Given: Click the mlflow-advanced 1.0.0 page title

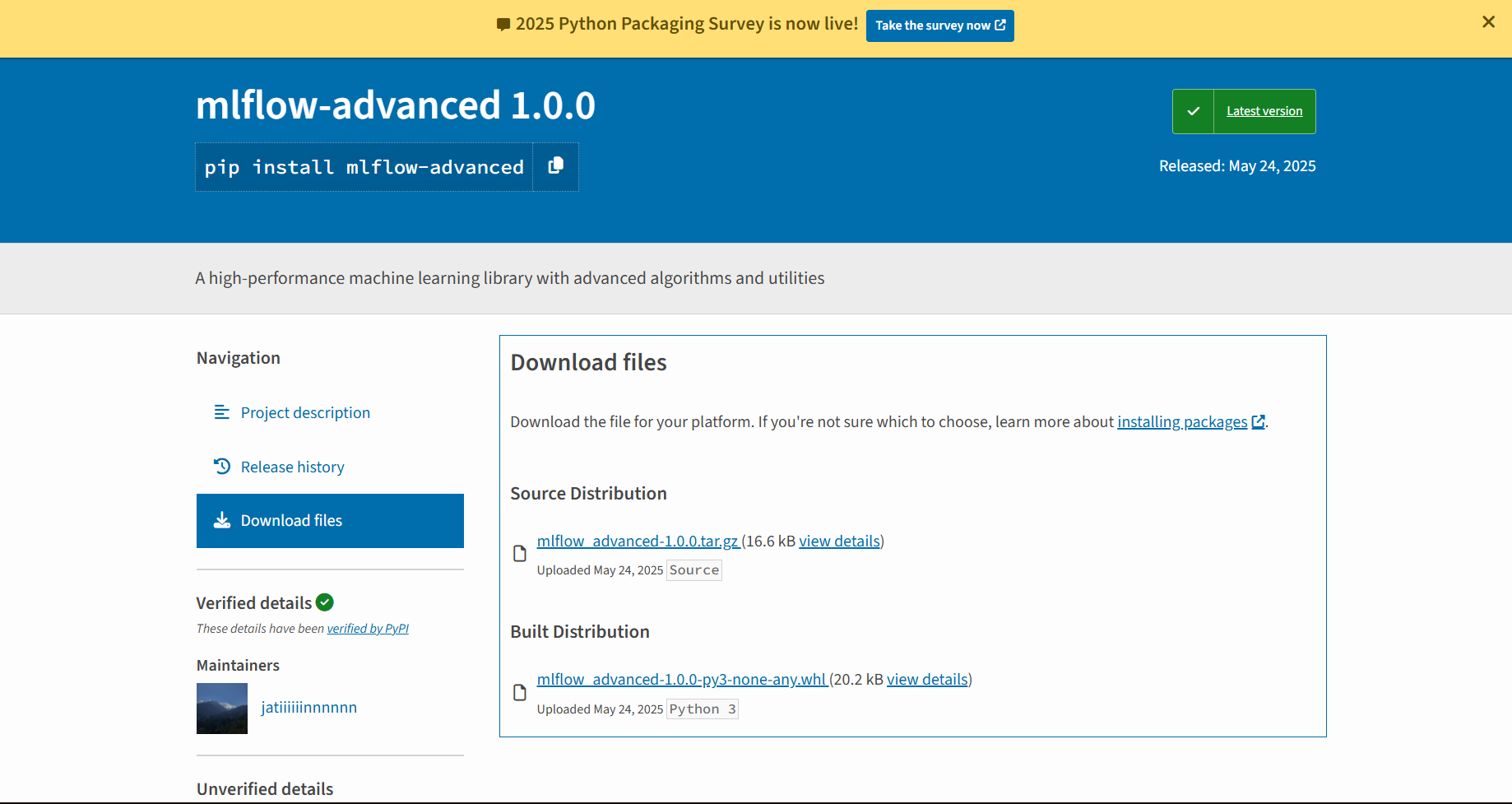Looking at the screenshot, I should (396, 105).
